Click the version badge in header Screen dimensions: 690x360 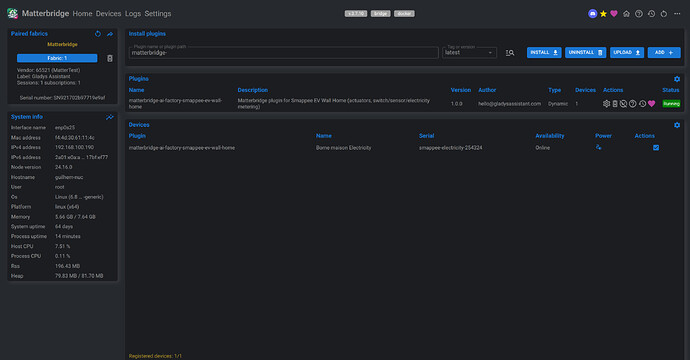tap(356, 14)
